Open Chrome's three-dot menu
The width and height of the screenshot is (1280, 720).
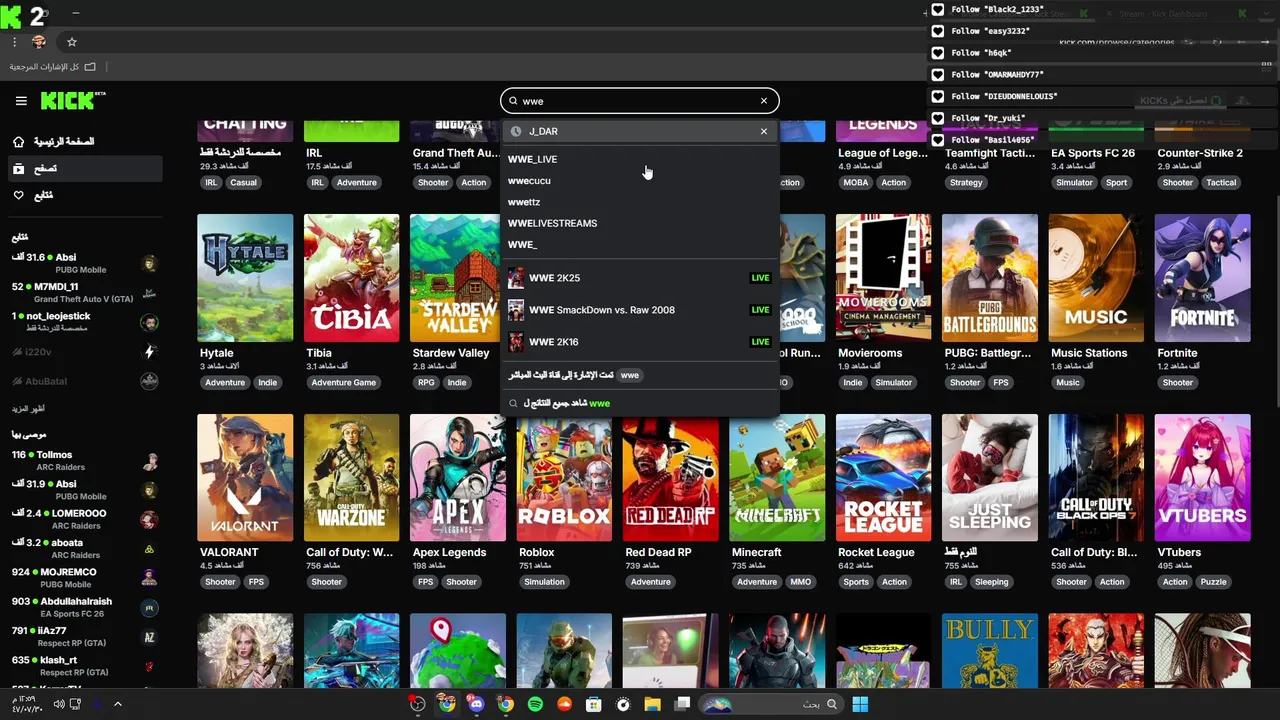coord(14,42)
